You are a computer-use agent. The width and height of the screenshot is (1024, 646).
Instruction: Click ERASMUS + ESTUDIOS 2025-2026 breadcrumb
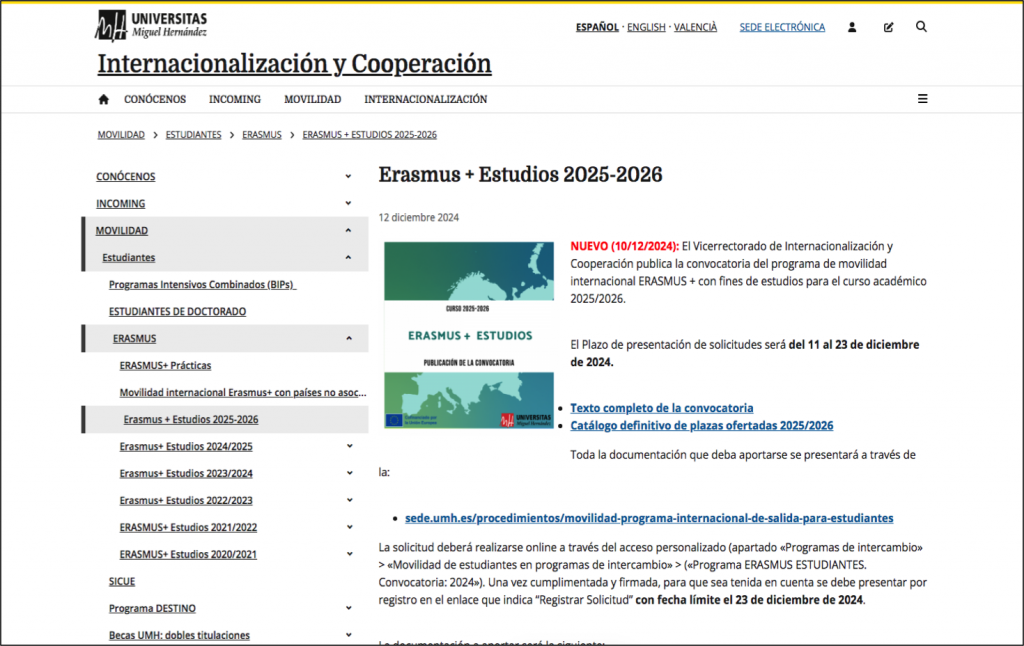[370, 135]
